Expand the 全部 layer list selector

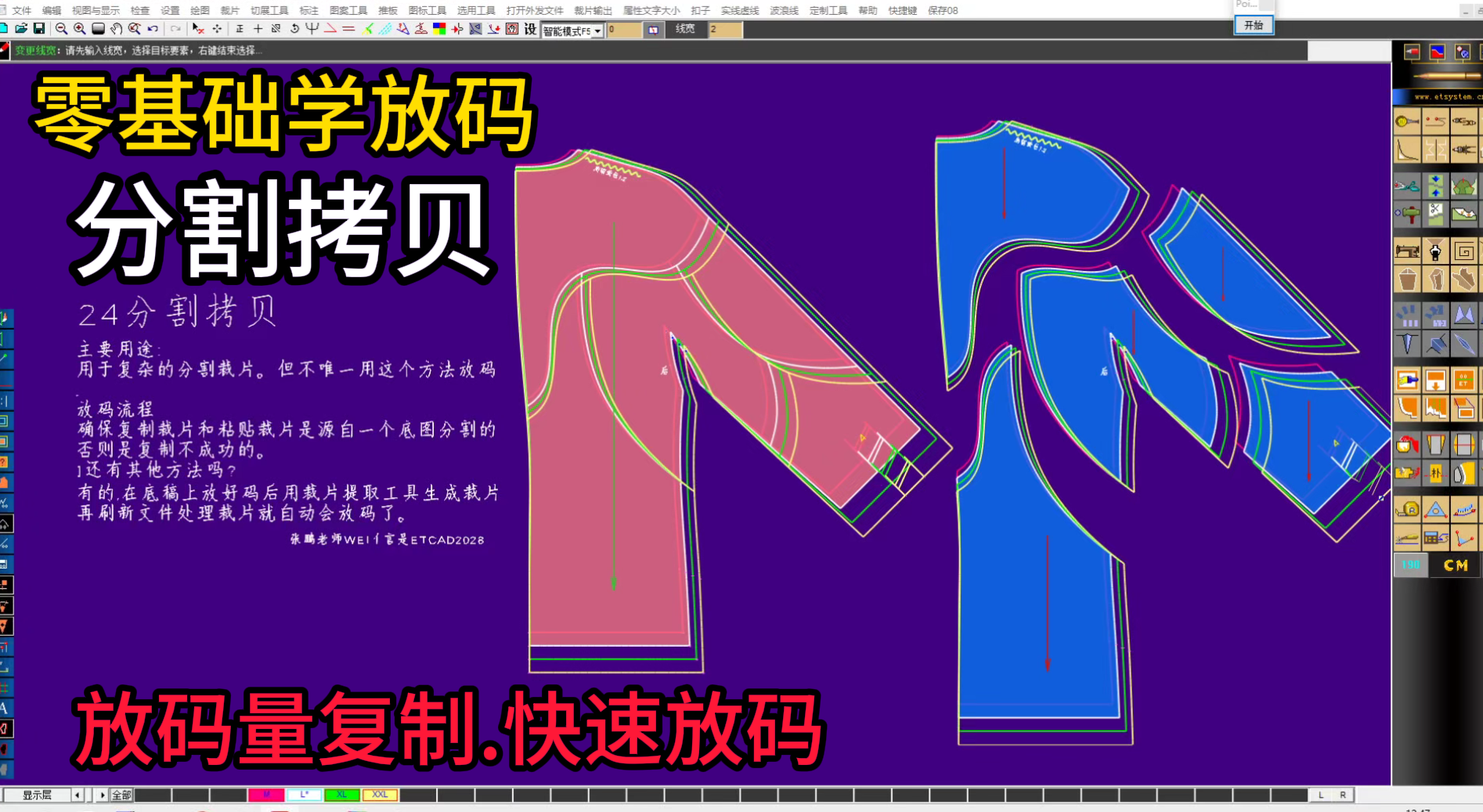pos(121,795)
